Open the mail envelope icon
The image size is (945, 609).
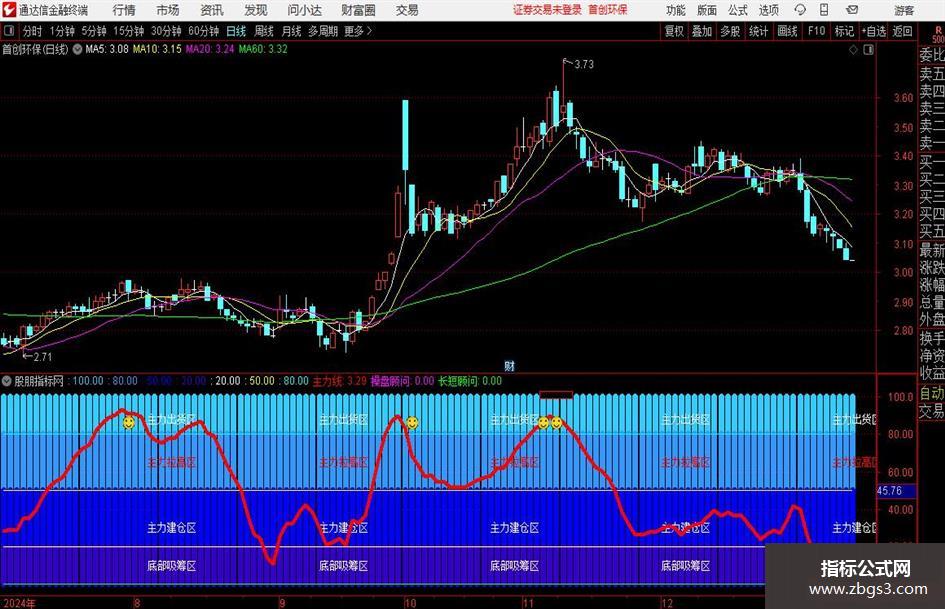coord(852,10)
